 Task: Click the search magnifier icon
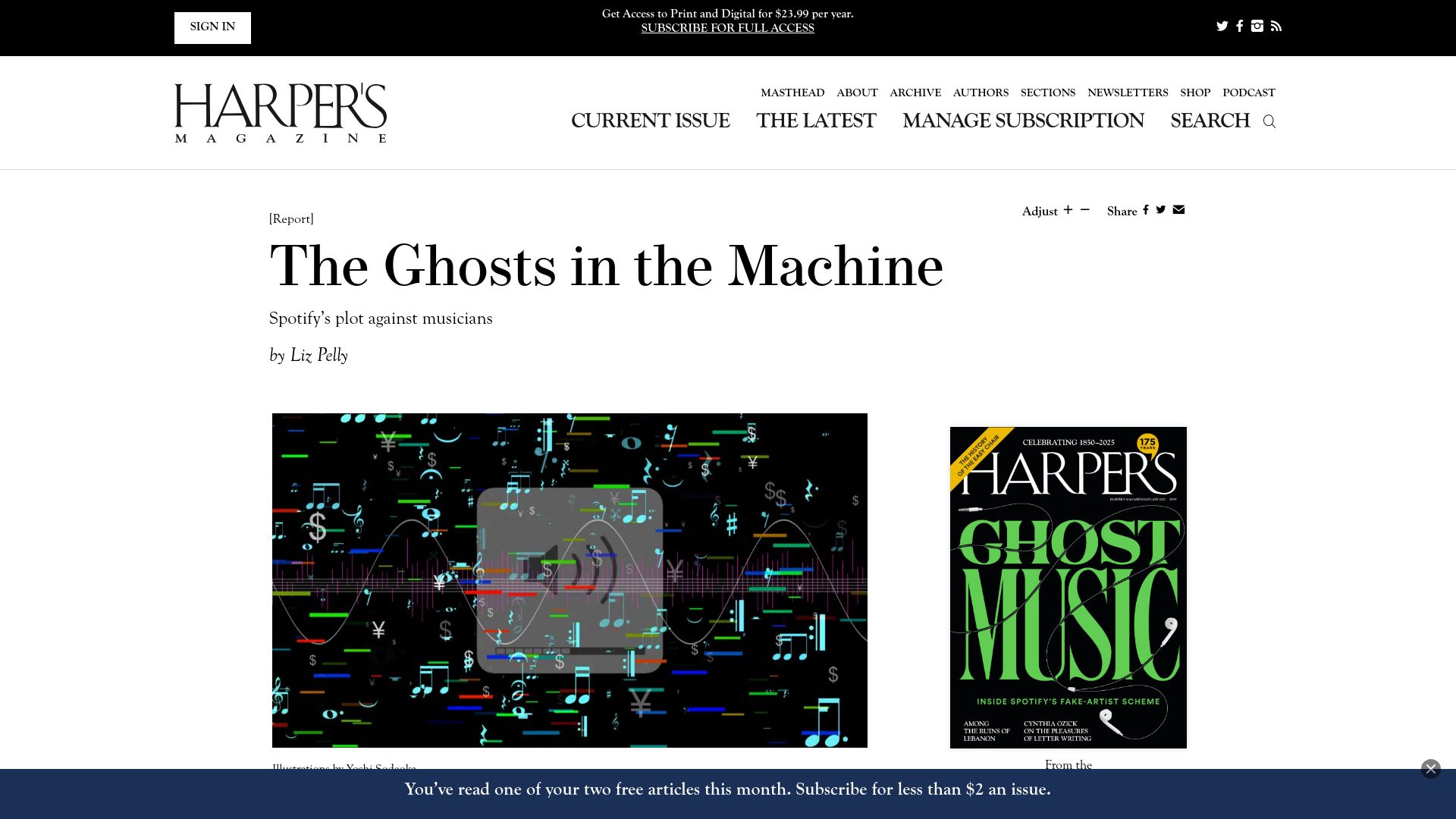click(1269, 121)
